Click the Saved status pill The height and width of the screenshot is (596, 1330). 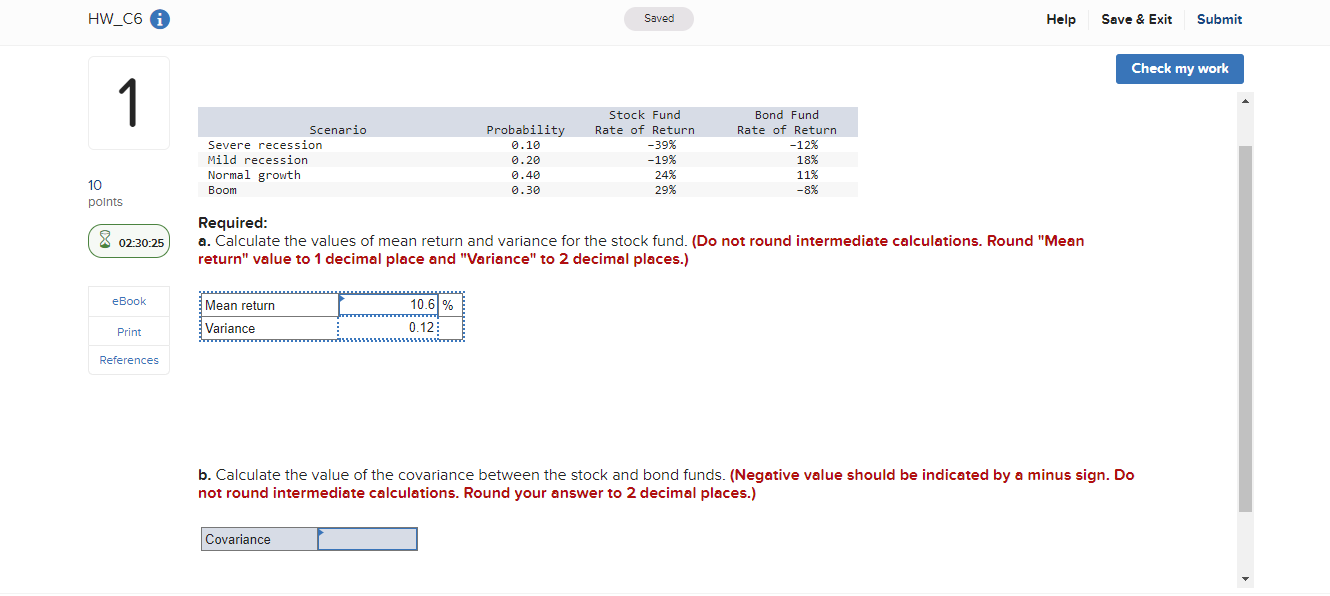coord(658,18)
